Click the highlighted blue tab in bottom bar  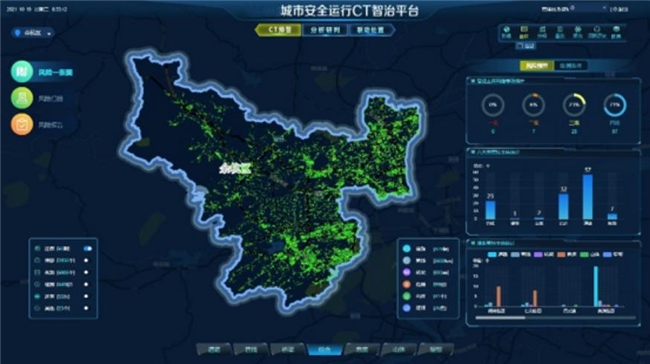325,349
